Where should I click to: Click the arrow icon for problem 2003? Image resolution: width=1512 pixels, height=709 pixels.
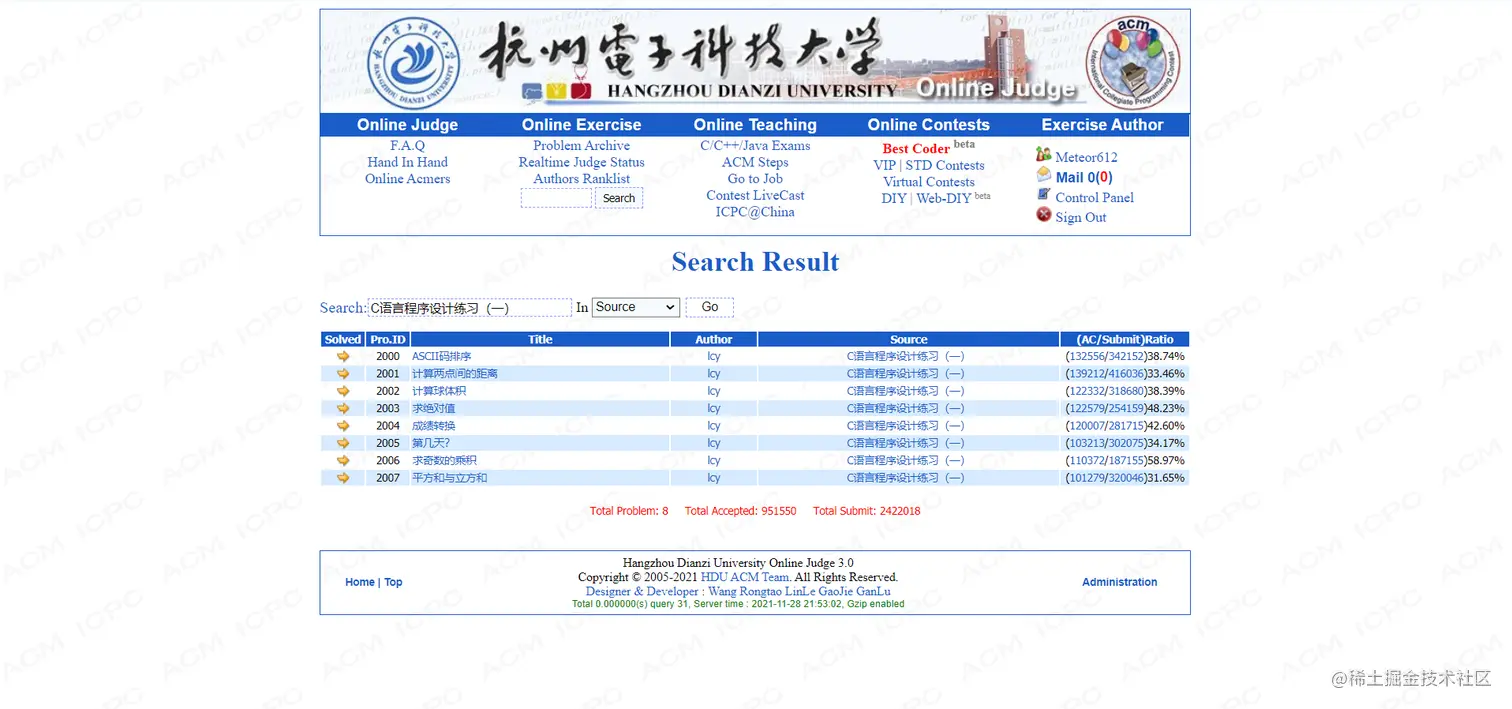pos(343,408)
